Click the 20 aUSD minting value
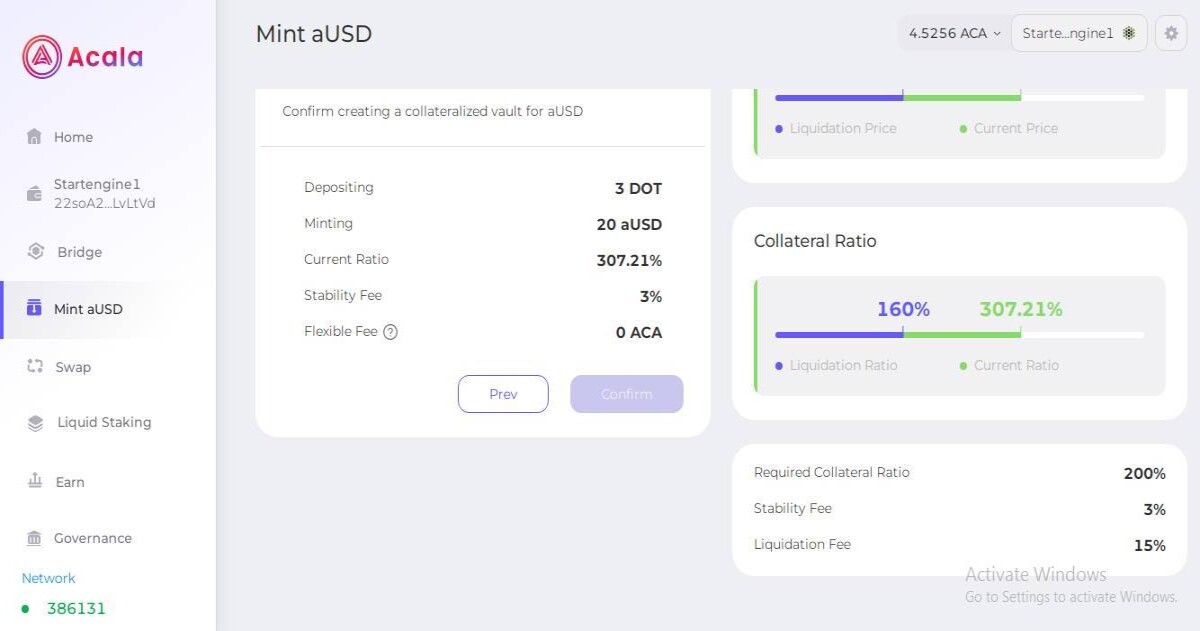The image size is (1200, 631). pos(629,224)
